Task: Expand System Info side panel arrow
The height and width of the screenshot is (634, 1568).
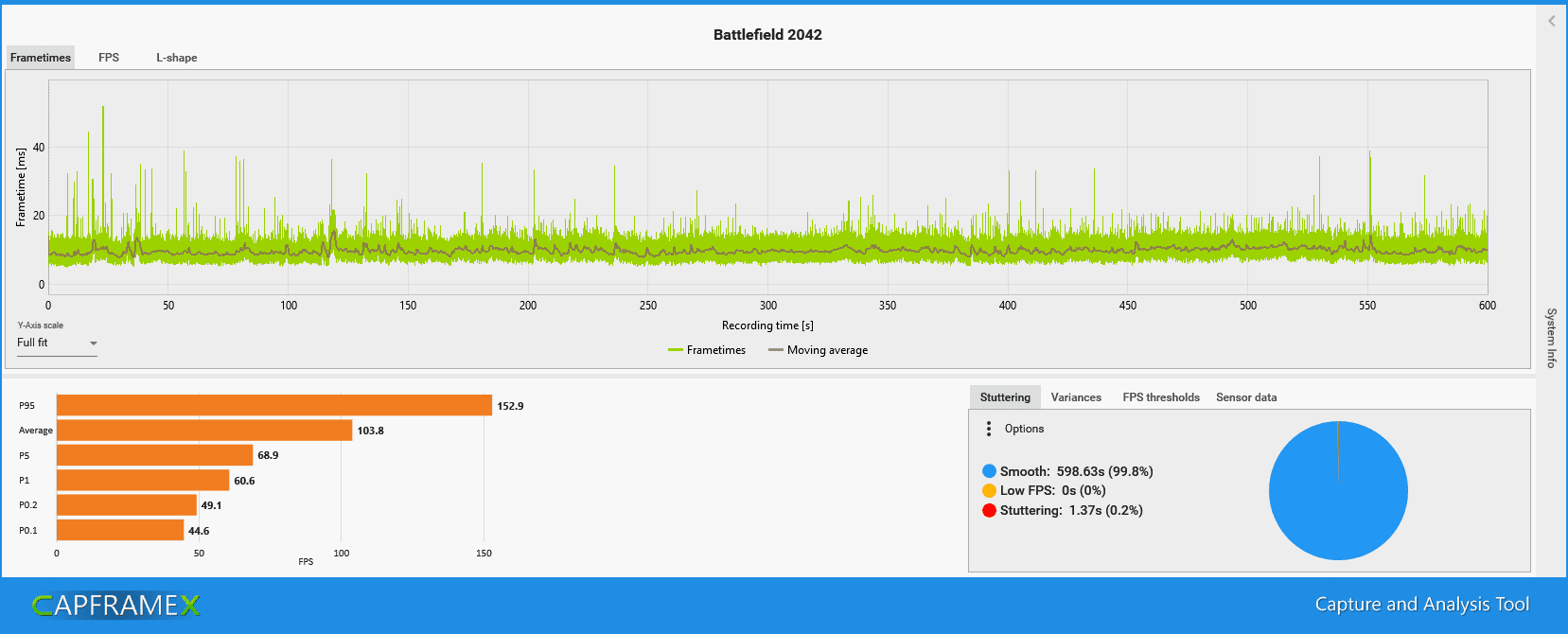Action: 1552,21
